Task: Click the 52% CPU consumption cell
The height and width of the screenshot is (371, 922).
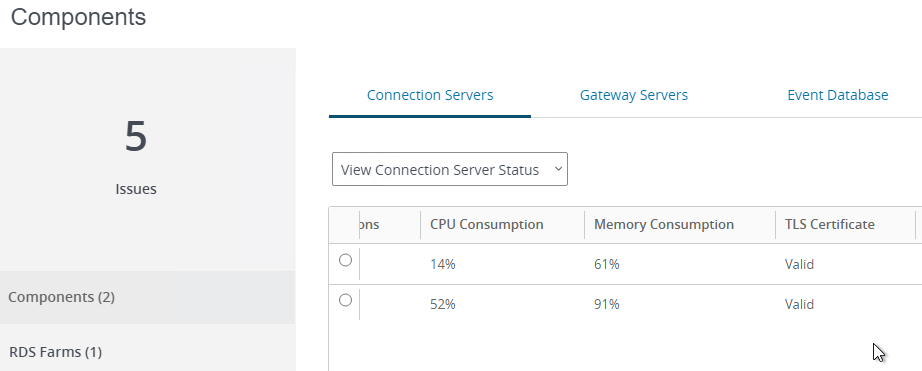Action: point(443,305)
